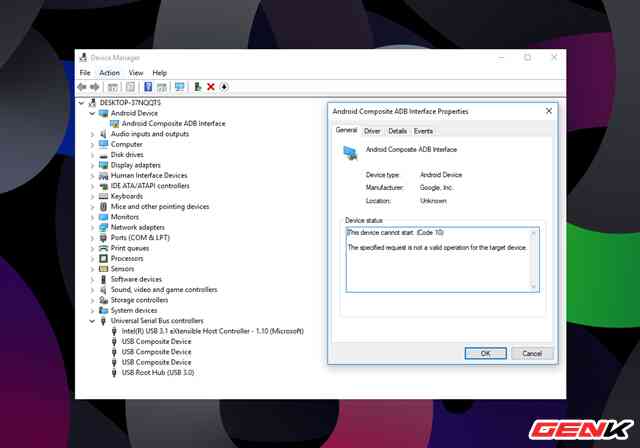Screen dimensions: 640x448
Task: Select the Disk drives label
Action: (x=127, y=155)
